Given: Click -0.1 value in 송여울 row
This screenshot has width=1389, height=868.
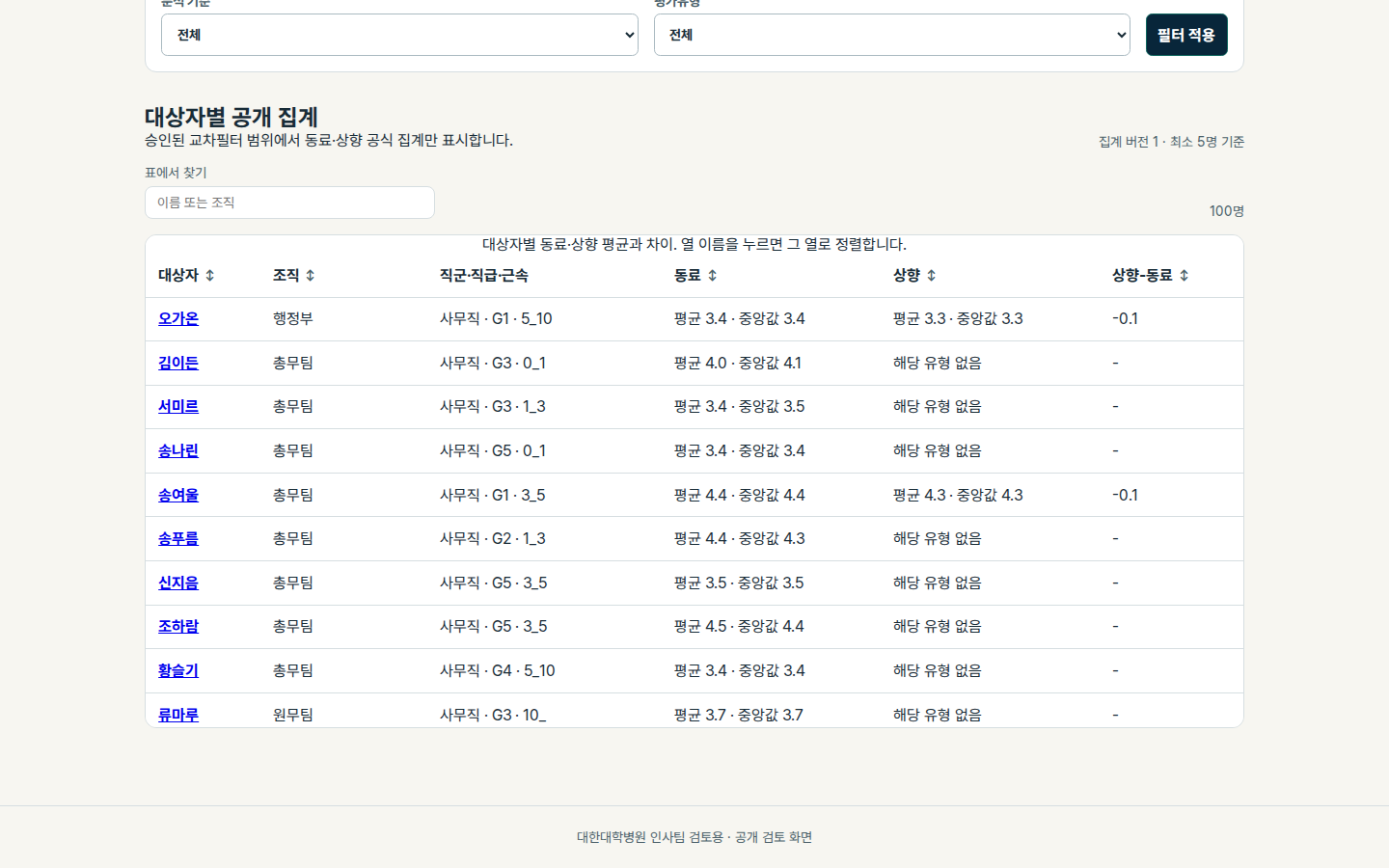Looking at the screenshot, I should [1125, 496].
